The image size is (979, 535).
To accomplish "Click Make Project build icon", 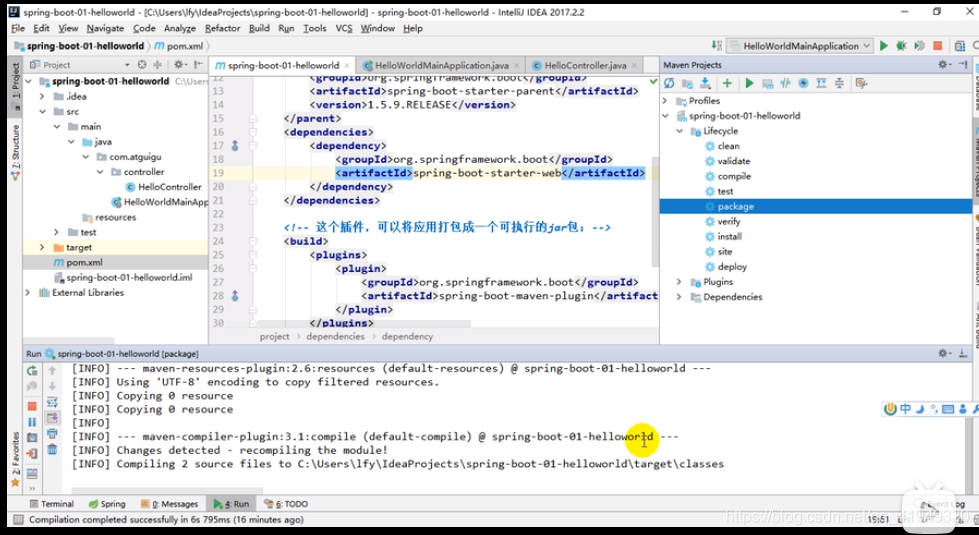I will coord(716,46).
